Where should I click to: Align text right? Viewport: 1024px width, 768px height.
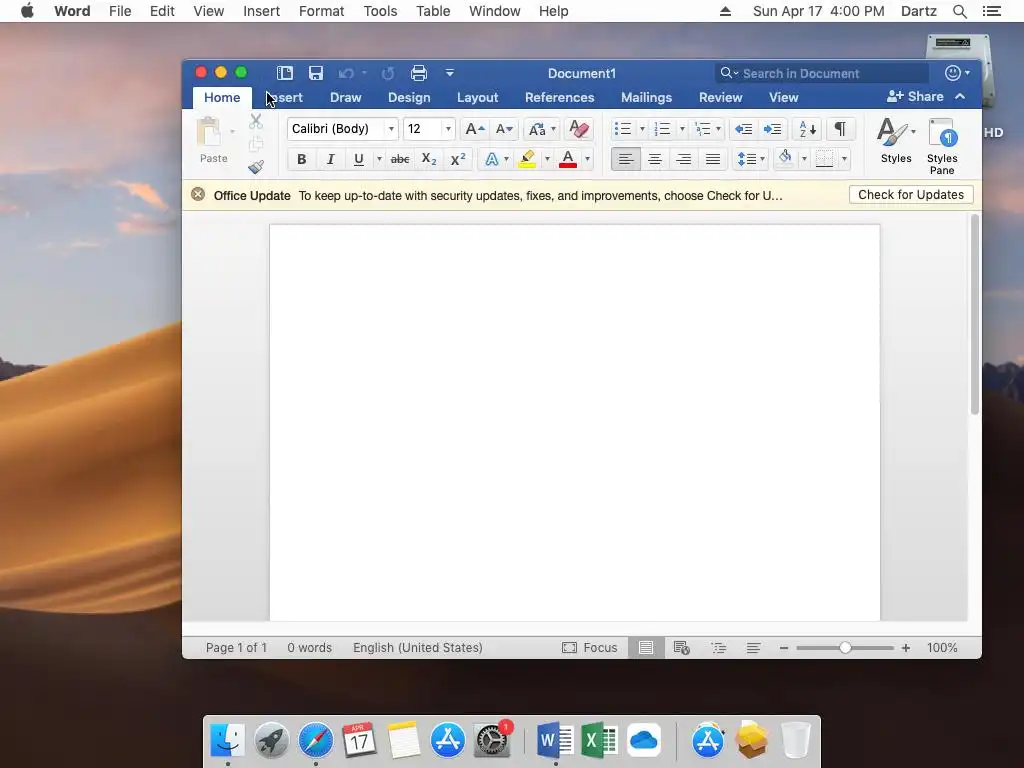pos(684,159)
